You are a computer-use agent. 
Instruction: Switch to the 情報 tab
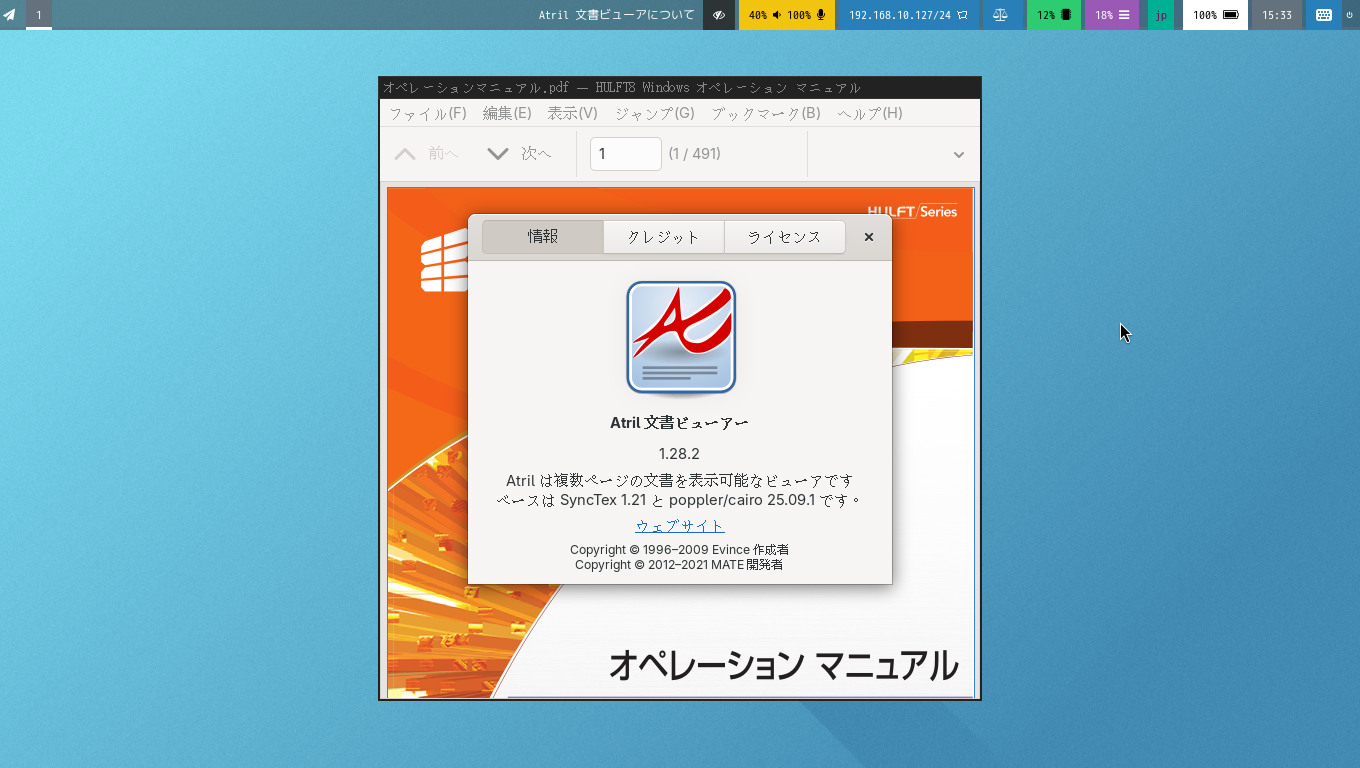(543, 237)
